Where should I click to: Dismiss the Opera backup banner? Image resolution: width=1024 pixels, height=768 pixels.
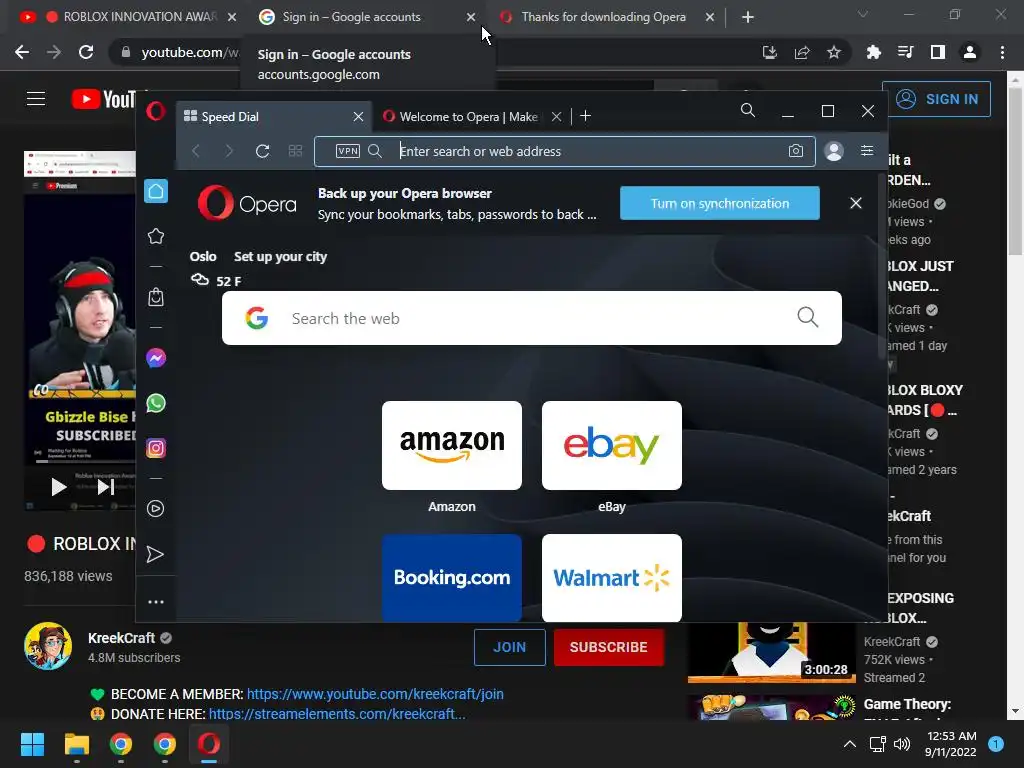click(x=856, y=203)
